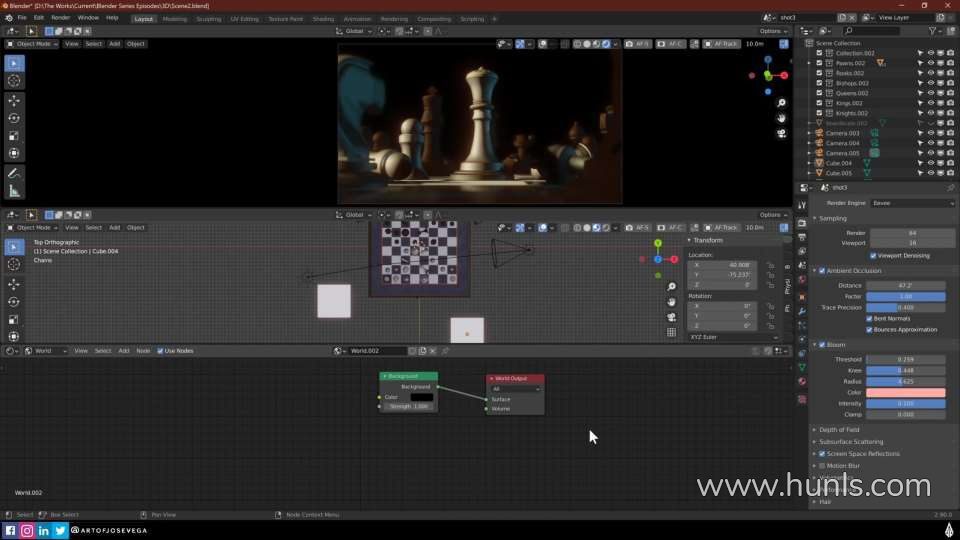Image resolution: width=960 pixels, height=540 pixels.
Task: Open View Layer properties tab icon
Action: [x=802, y=251]
